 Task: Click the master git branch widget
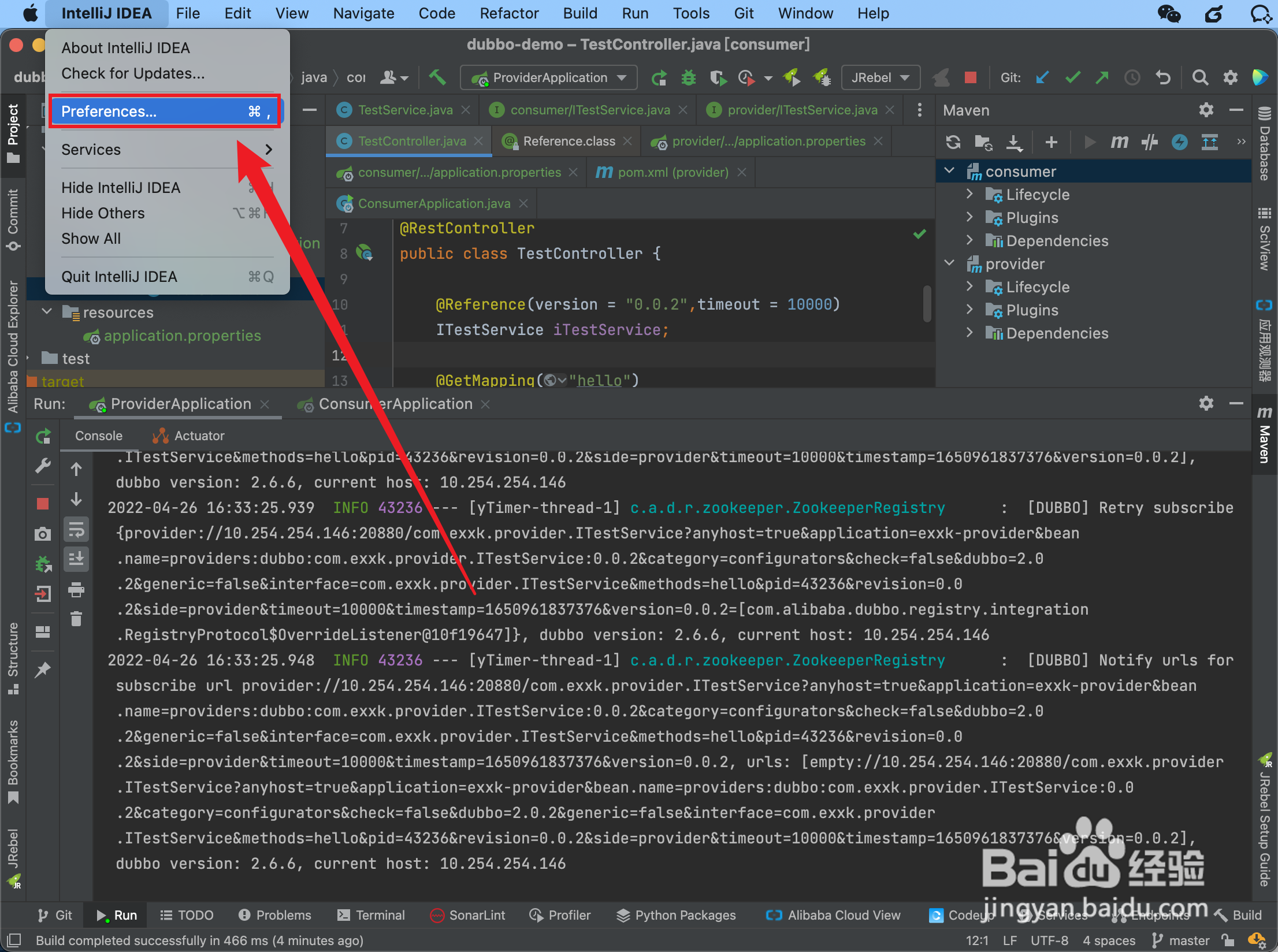pyautogui.click(x=1181, y=940)
